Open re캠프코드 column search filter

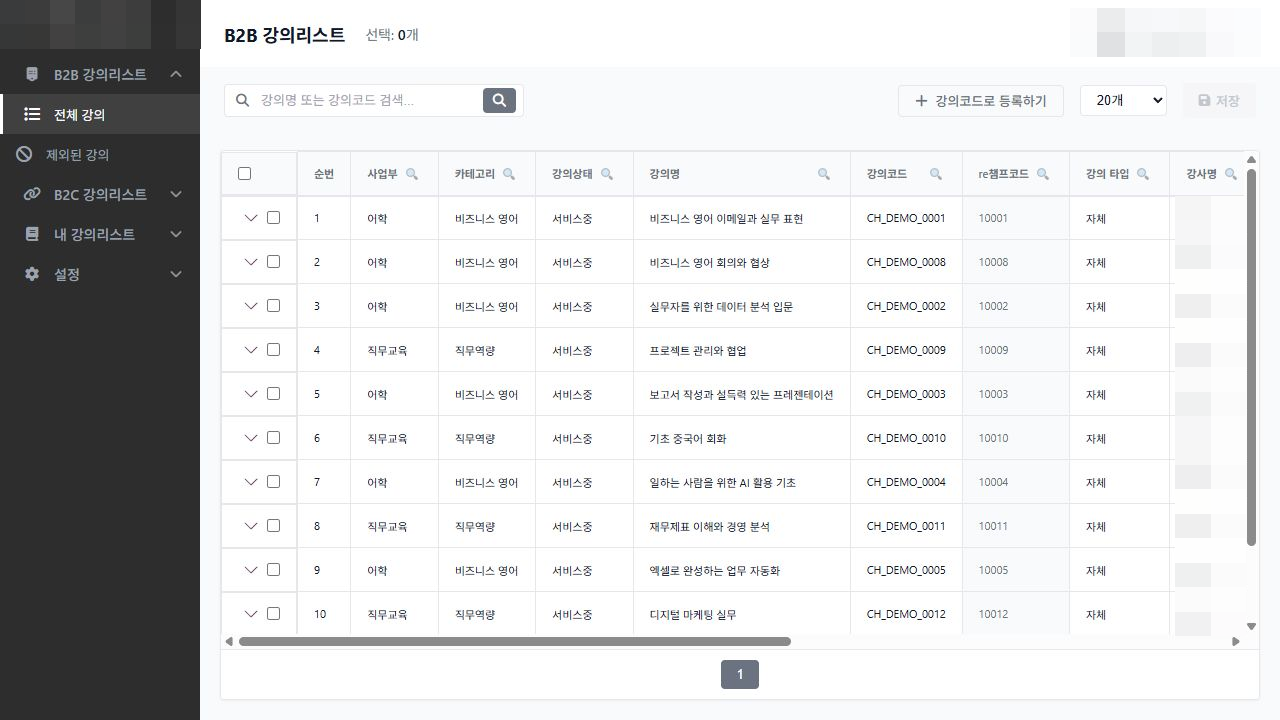point(1043,174)
